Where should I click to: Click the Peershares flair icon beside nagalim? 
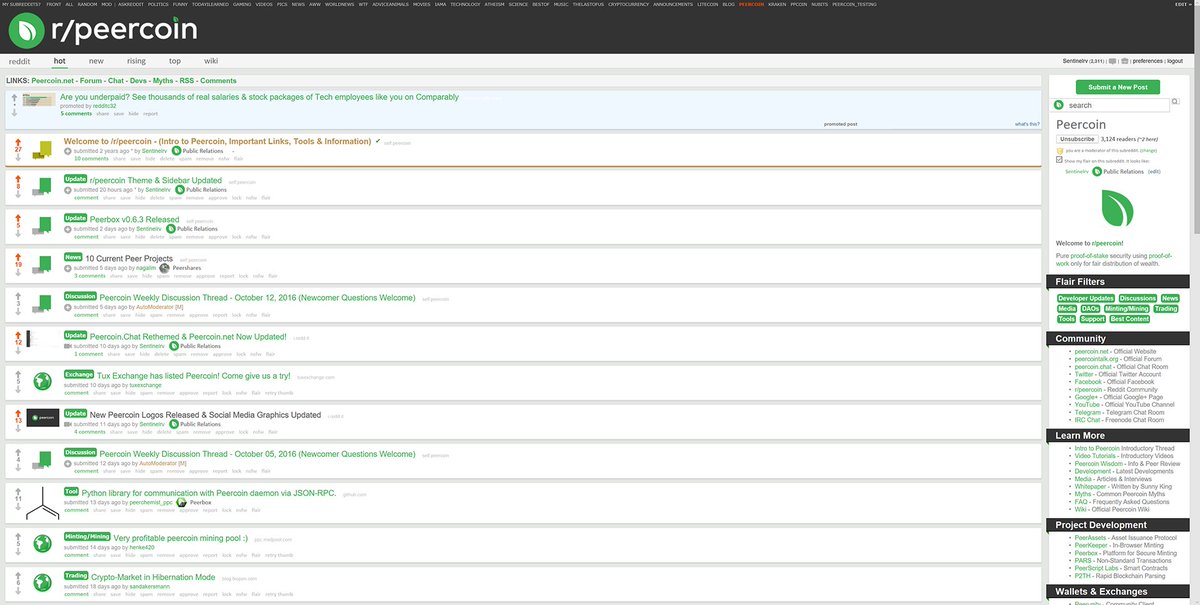click(x=165, y=268)
